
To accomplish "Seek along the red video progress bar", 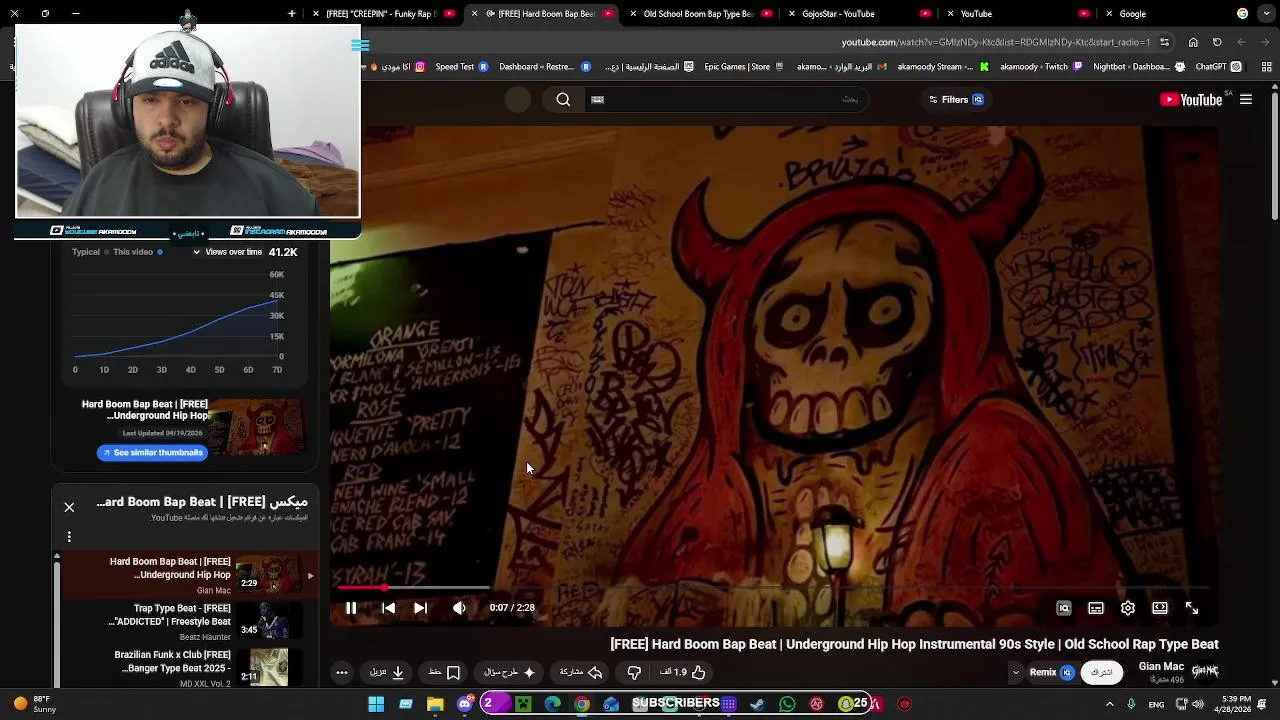I will tap(775, 588).
